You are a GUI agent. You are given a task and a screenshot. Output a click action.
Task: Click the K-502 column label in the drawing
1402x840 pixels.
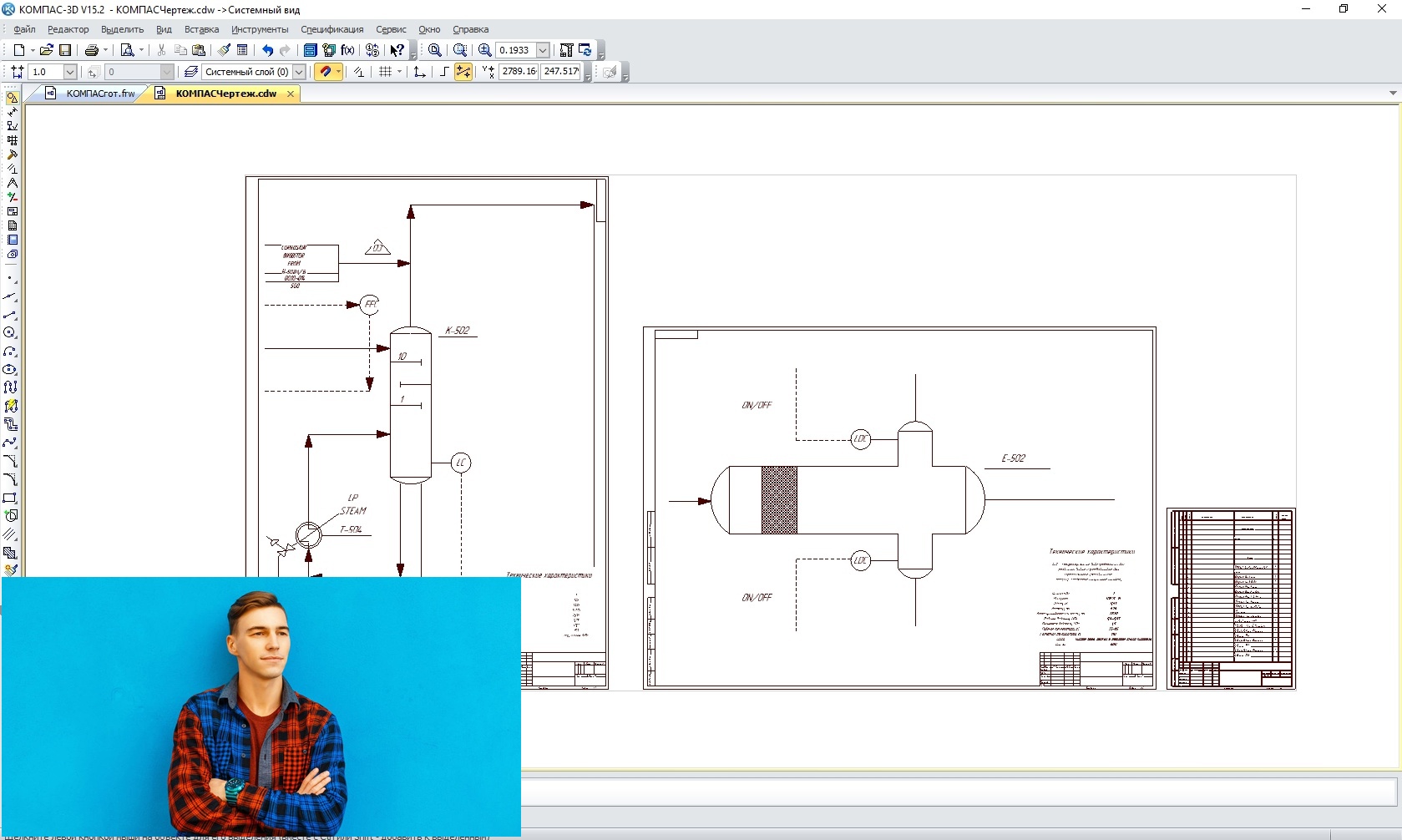[x=458, y=331]
